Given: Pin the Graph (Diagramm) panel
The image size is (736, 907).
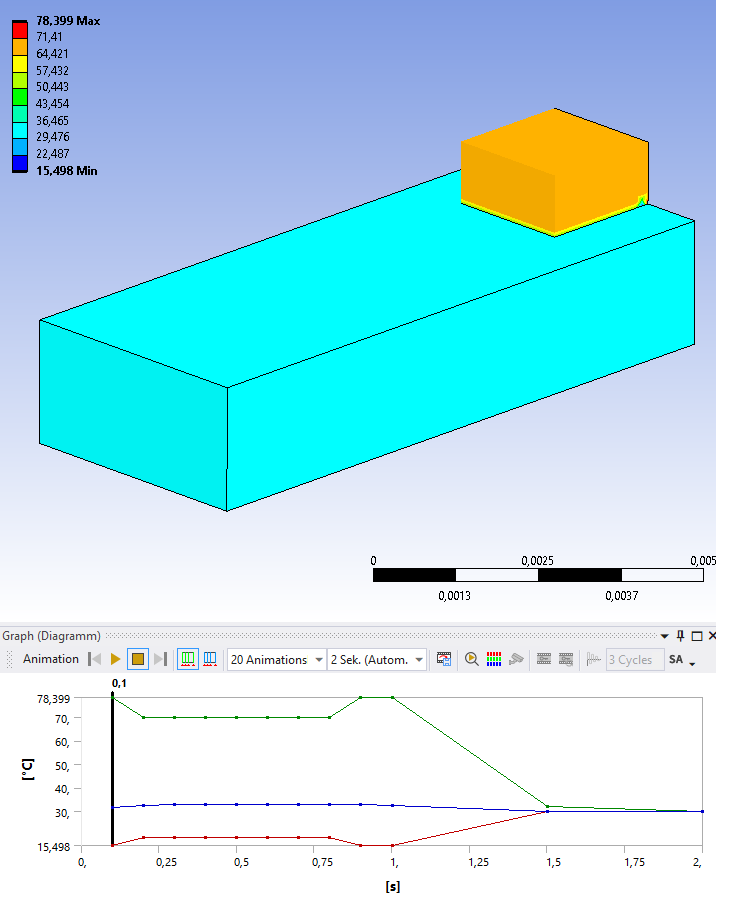Looking at the screenshot, I should coord(680,636).
